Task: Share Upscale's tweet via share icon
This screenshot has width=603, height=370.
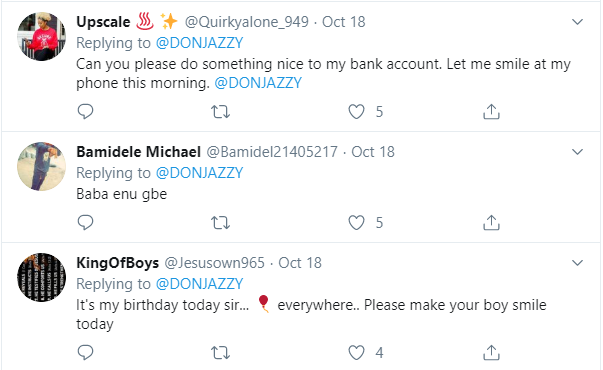Action: pyautogui.click(x=491, y=112)
